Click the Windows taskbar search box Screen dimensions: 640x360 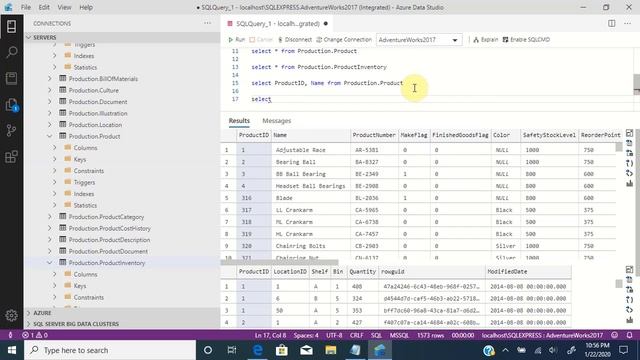point(110,350)
